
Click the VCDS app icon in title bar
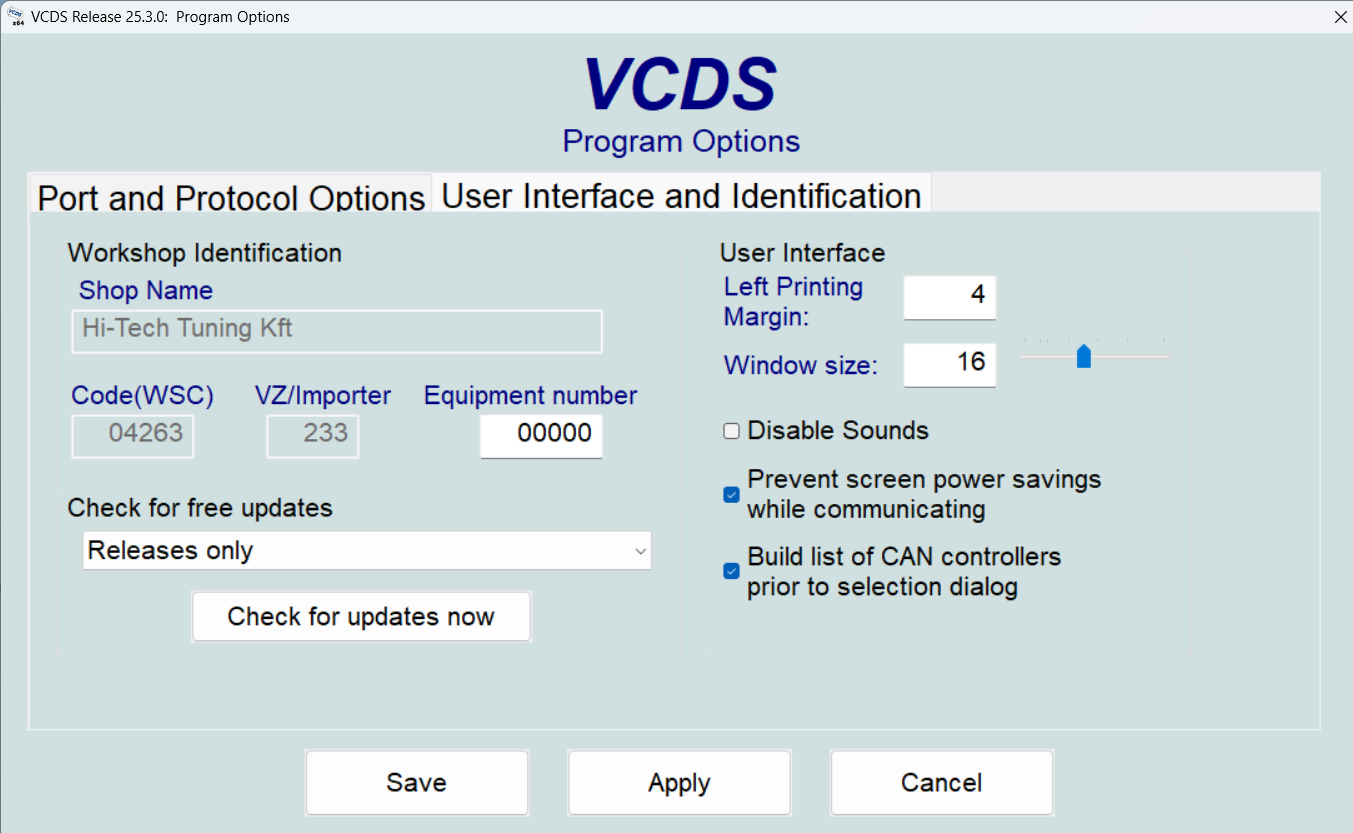[17, 17]
